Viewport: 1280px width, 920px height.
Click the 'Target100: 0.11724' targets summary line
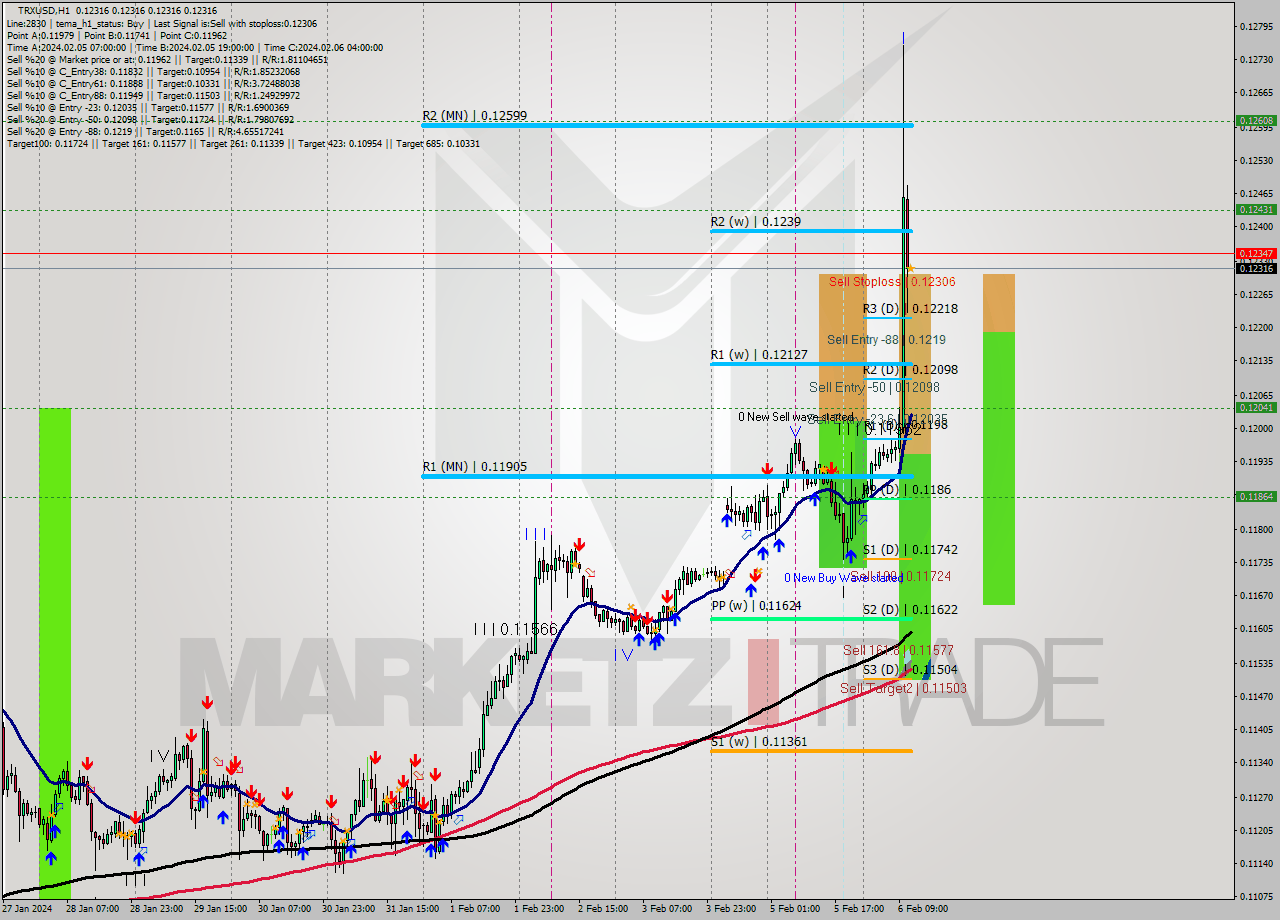pyautogui.click(x=243, y=143)
